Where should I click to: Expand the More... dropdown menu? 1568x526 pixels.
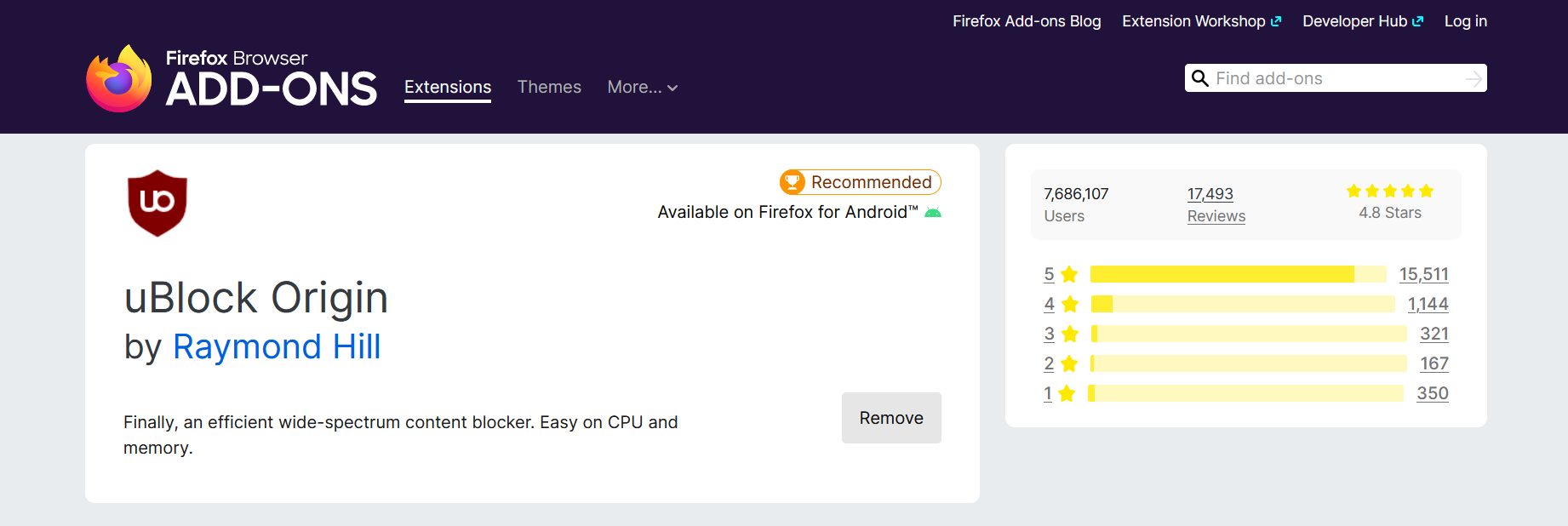643,88
